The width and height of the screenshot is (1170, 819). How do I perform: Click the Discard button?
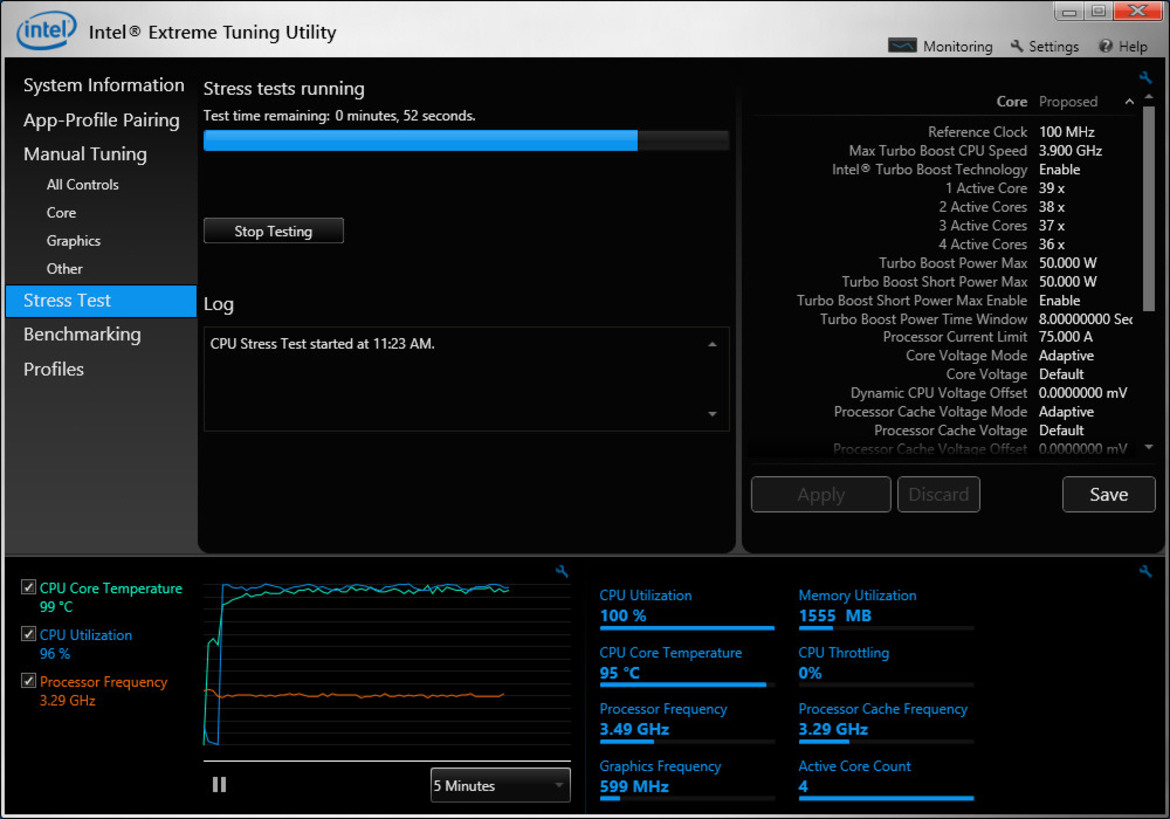tap(939, 495)
